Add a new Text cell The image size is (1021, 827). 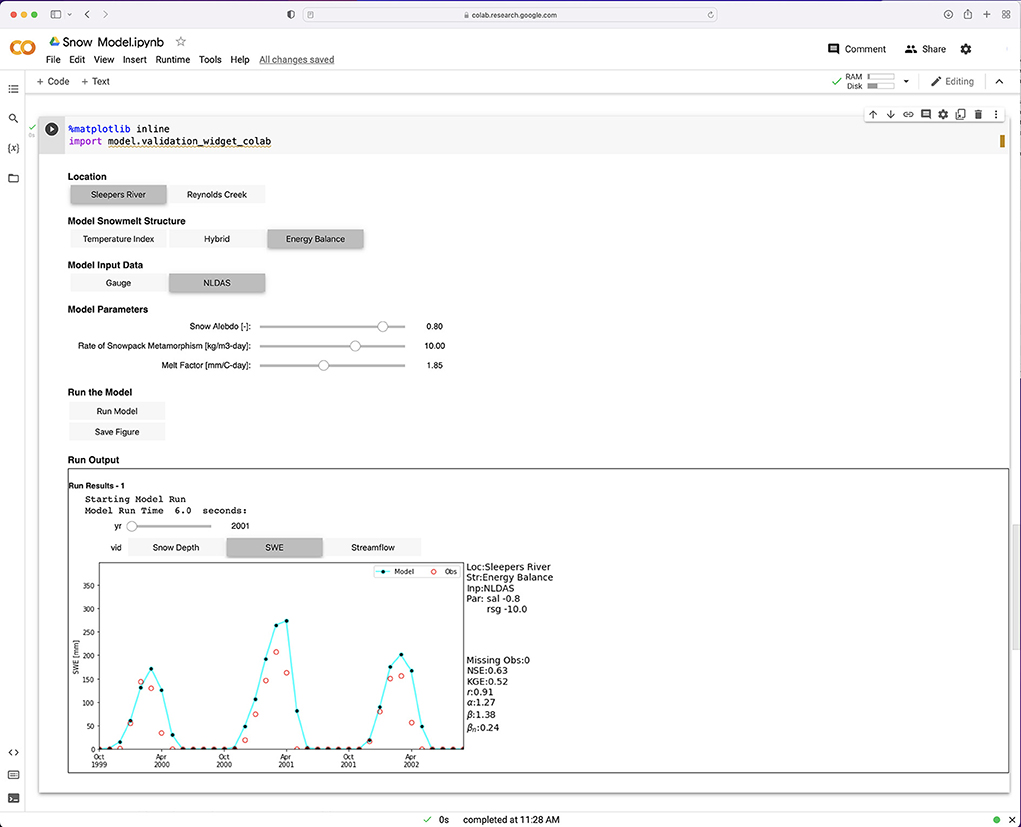[x=95, y=81]
